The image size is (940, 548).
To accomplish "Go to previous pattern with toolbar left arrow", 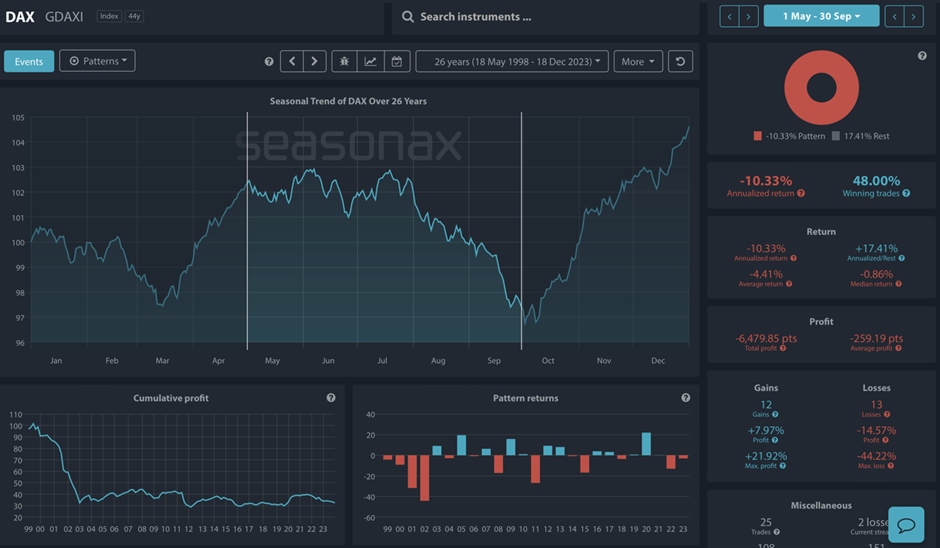I will click(x=292, y=61).
